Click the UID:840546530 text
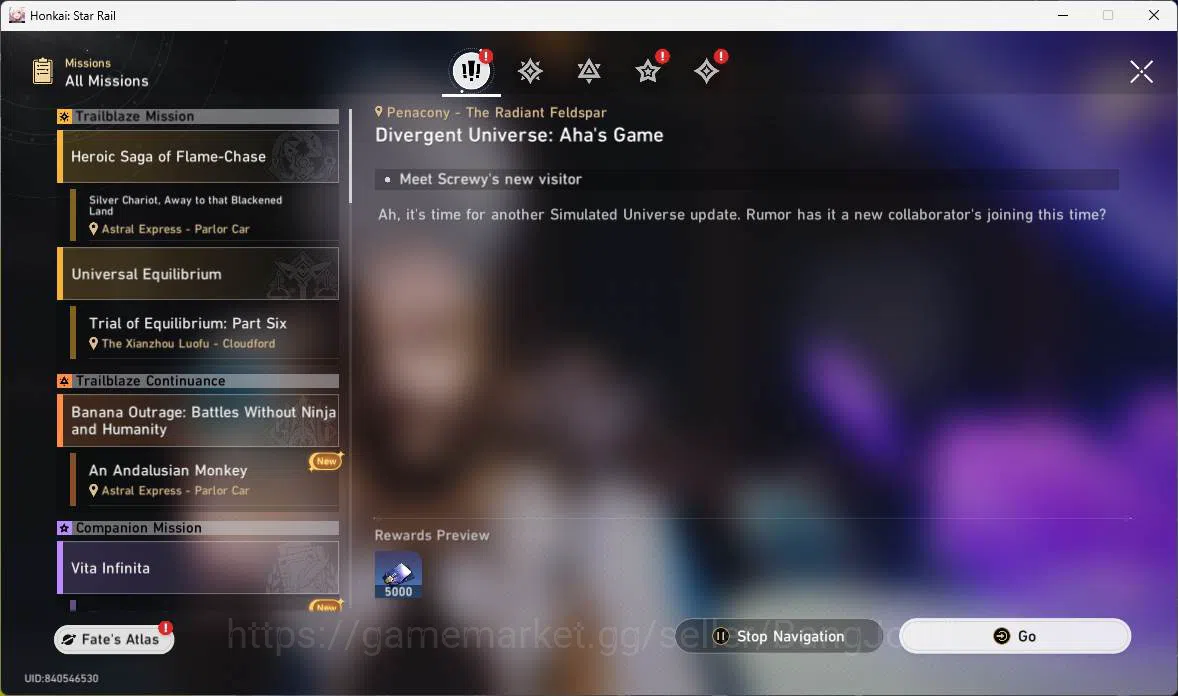The height and width of the screenshot is (696, 1178). 61,679
